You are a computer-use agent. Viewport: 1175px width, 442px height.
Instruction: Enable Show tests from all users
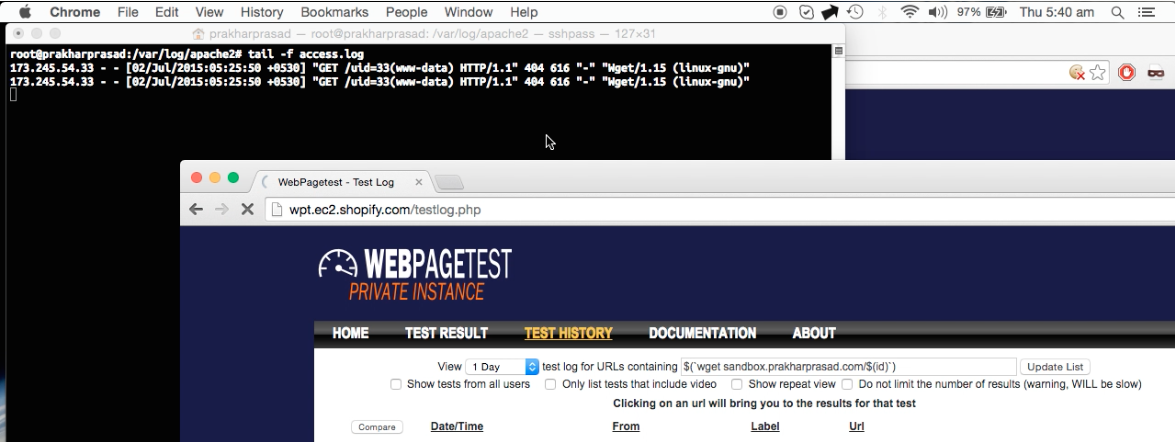(396, 384)
